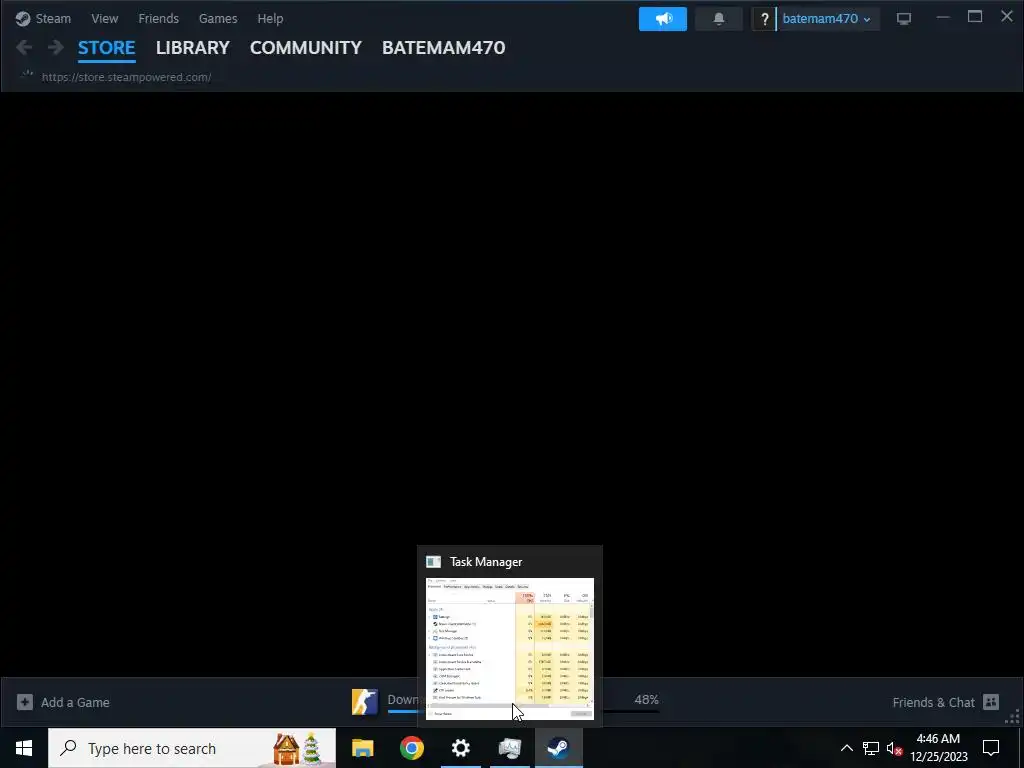The image size is (1024, 768).
Task: Open the BATEMAM470 profile tab
Action: tap(443, 48)
